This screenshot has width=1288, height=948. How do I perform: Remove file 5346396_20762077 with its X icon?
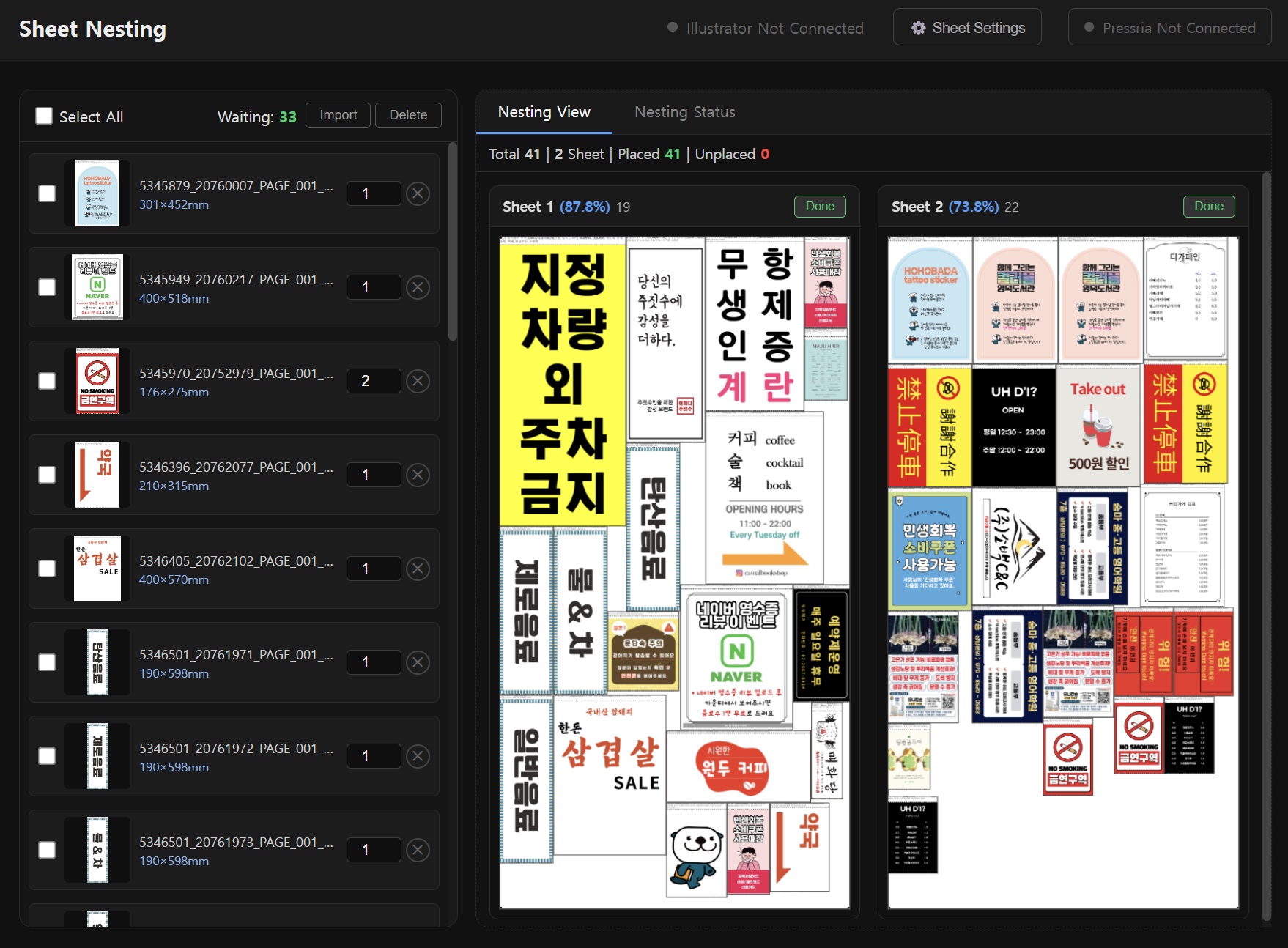pos(418,475)
